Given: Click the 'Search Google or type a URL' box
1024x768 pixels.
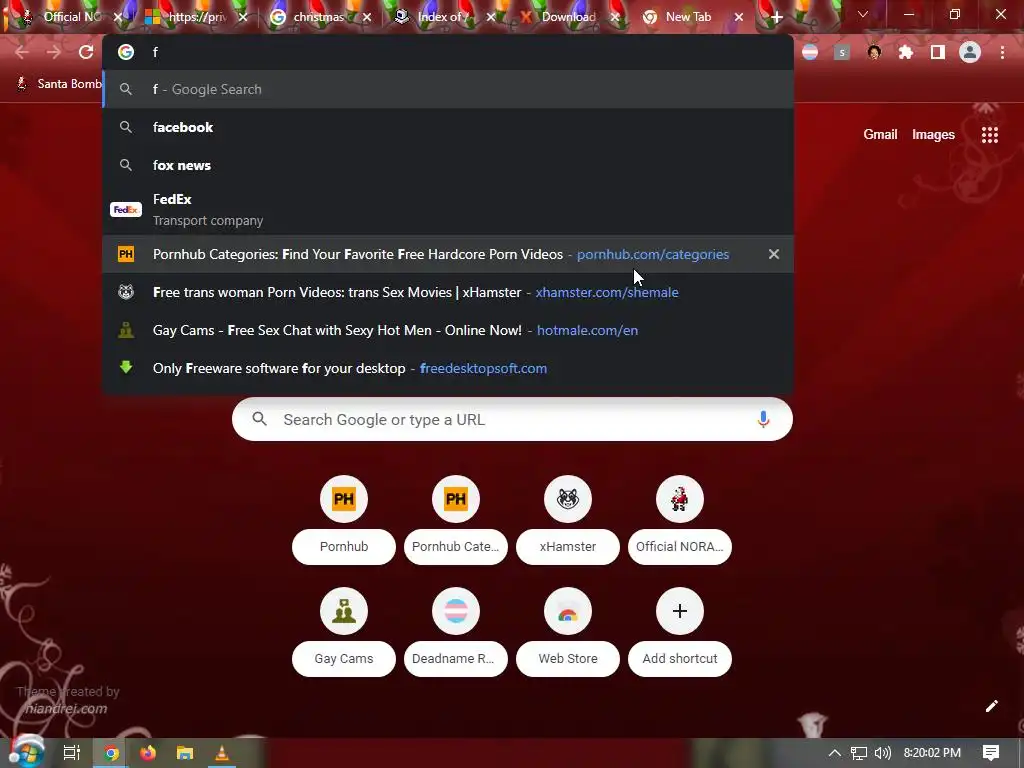Looking at the screenshot, I should [x=513, y=419].
